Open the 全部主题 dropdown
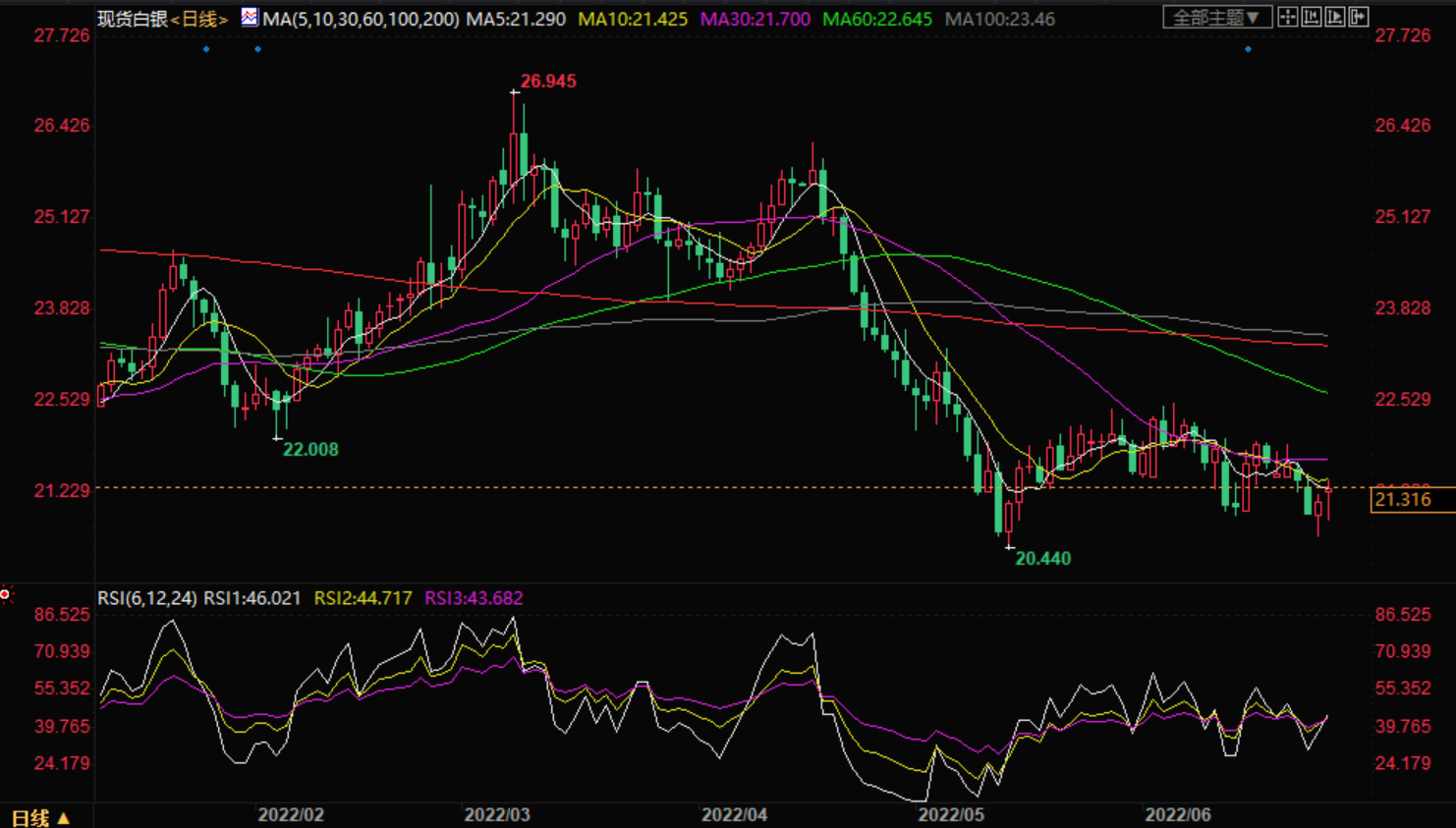 1217,17
